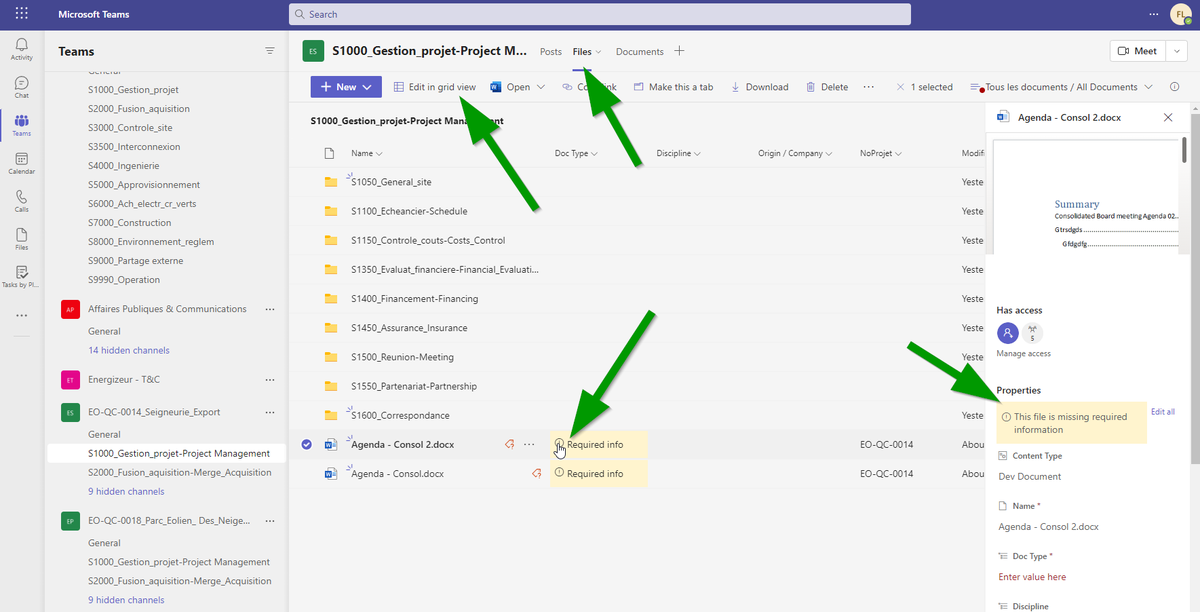The image size is (1200, 612).
Task: Open the Agenda - Consol 2.docx preview thumbnail
Action: tap(1087, 196)
